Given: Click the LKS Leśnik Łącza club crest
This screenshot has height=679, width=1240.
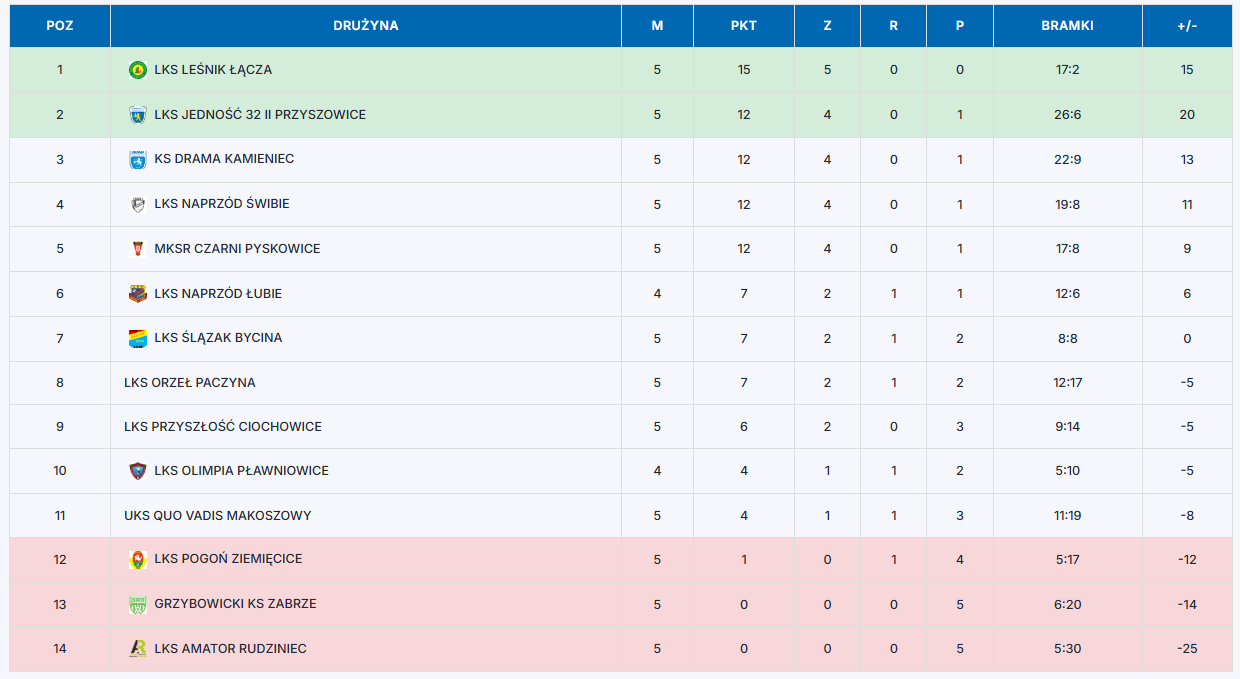Looking at the screenshot, I should (x=138, y=70).
